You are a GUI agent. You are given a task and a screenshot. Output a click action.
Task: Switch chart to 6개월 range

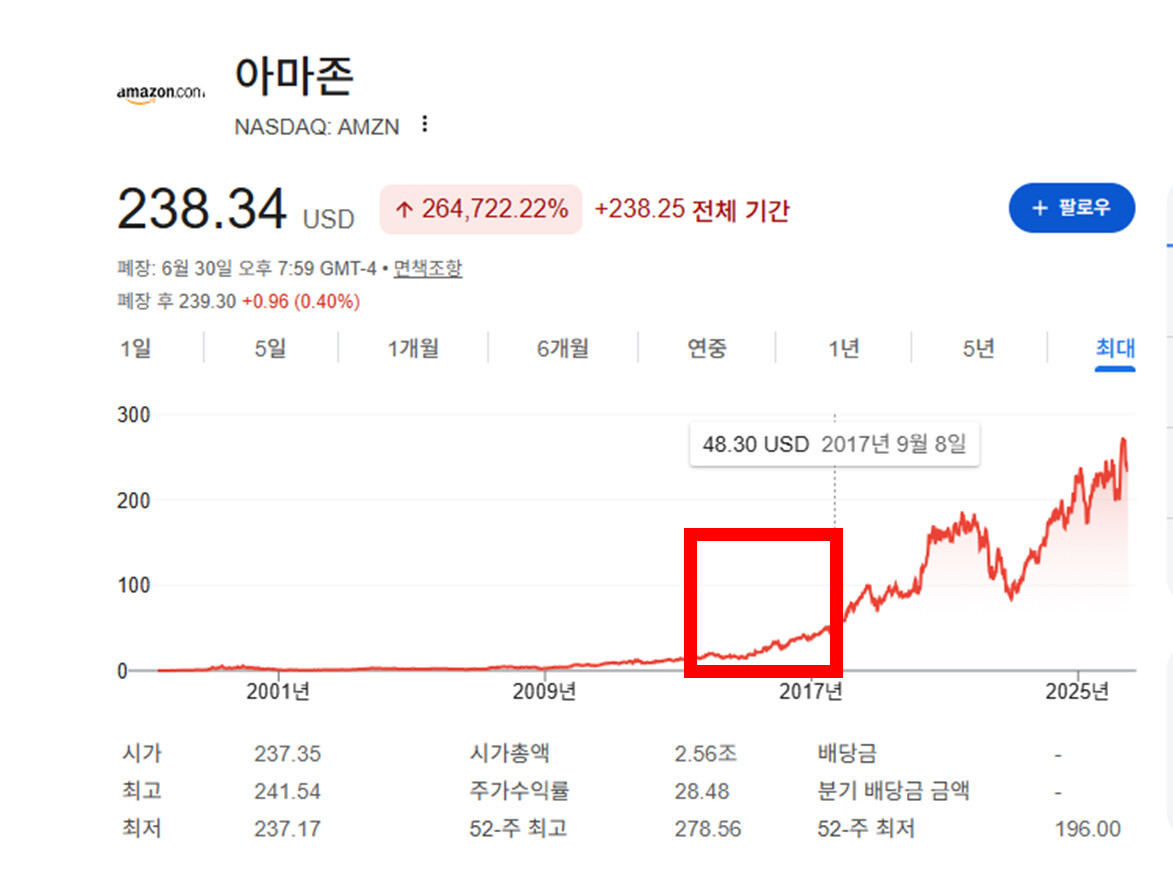563,348
